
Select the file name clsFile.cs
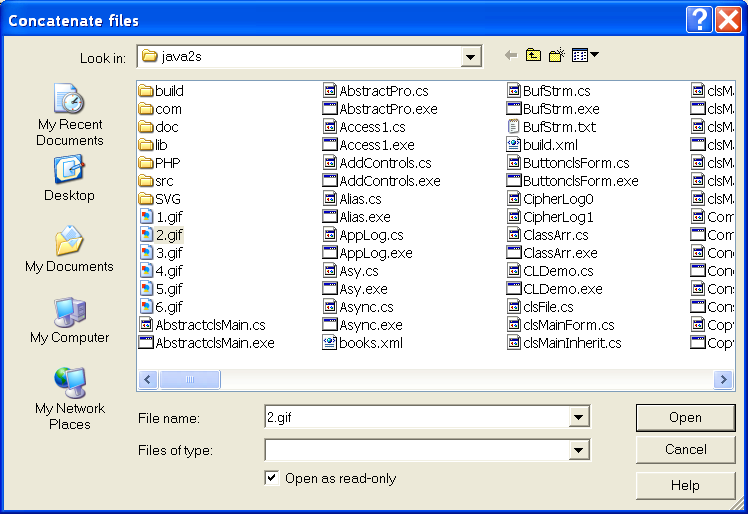click(548, 307)
